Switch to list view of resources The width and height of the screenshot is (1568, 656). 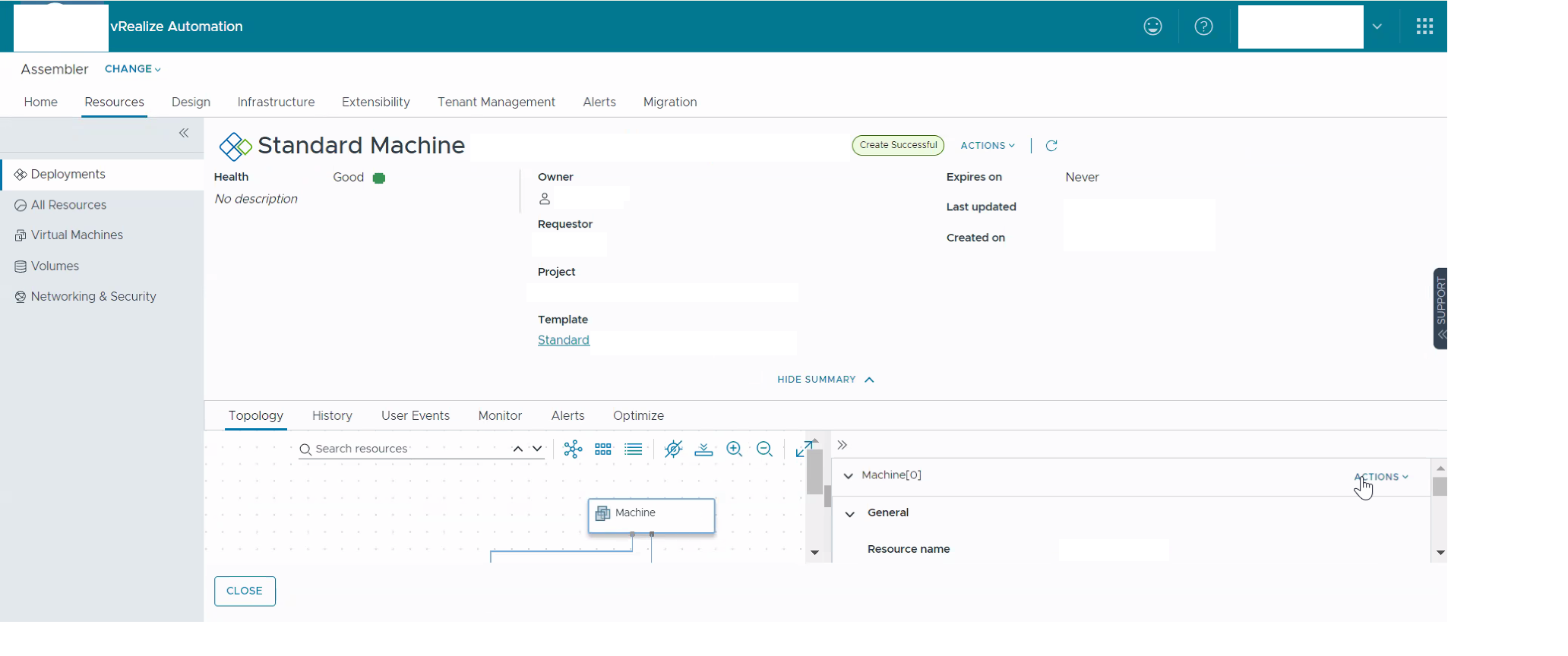click(633, 449)
